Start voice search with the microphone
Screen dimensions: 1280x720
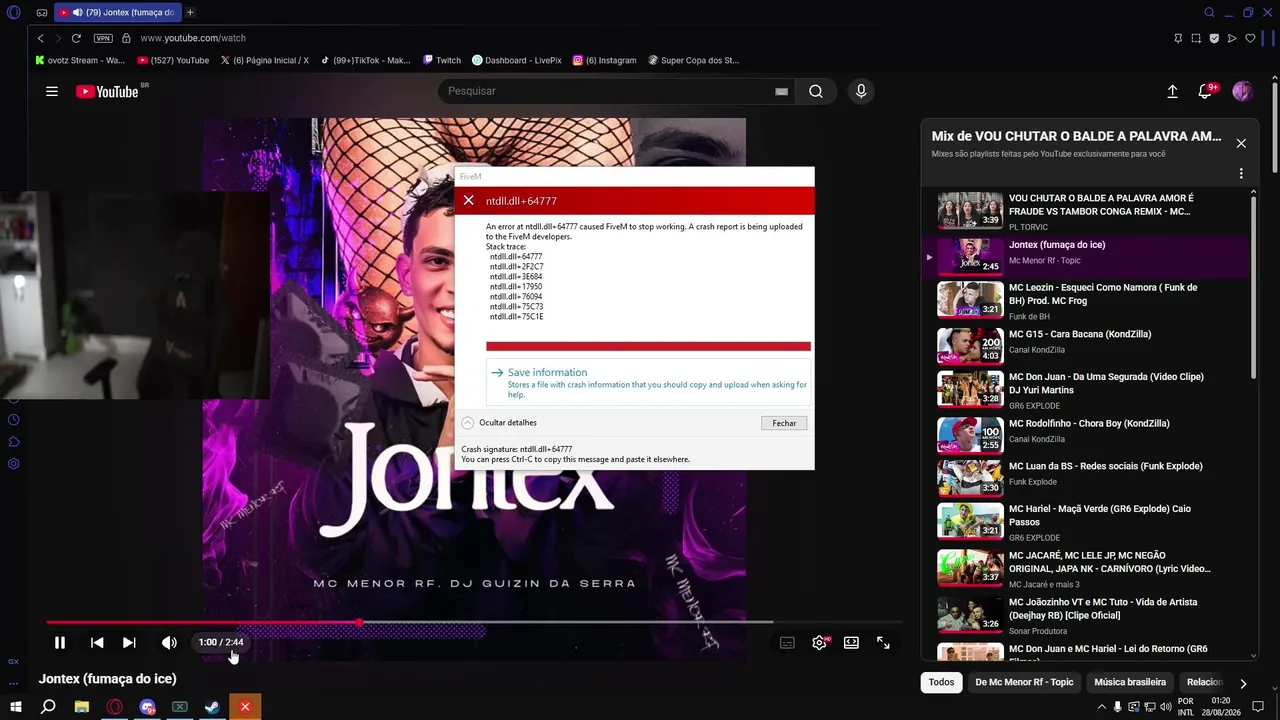click(861, 91)
